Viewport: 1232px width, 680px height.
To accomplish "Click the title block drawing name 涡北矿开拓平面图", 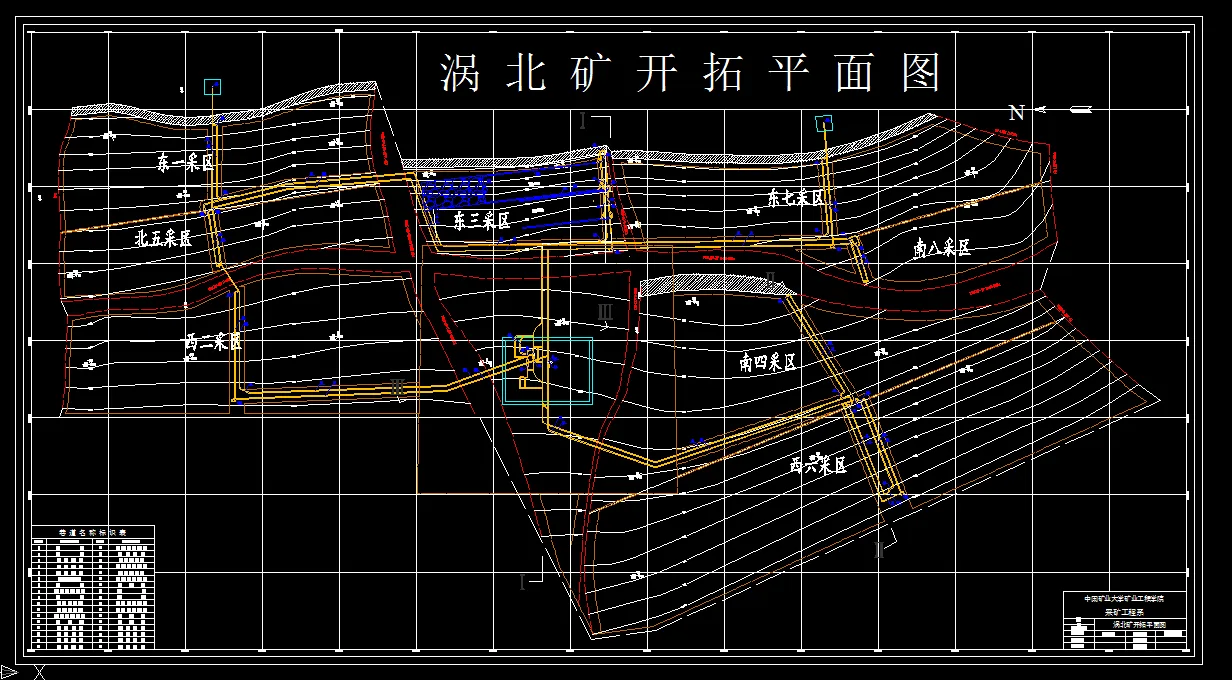I will tap(1139, 624).
